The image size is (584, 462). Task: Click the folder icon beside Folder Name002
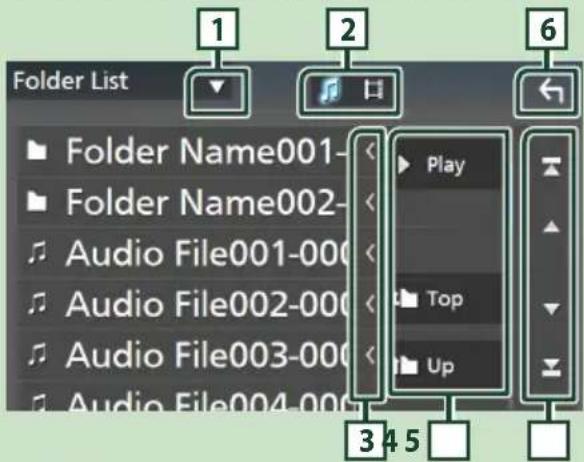click(37, 202)
